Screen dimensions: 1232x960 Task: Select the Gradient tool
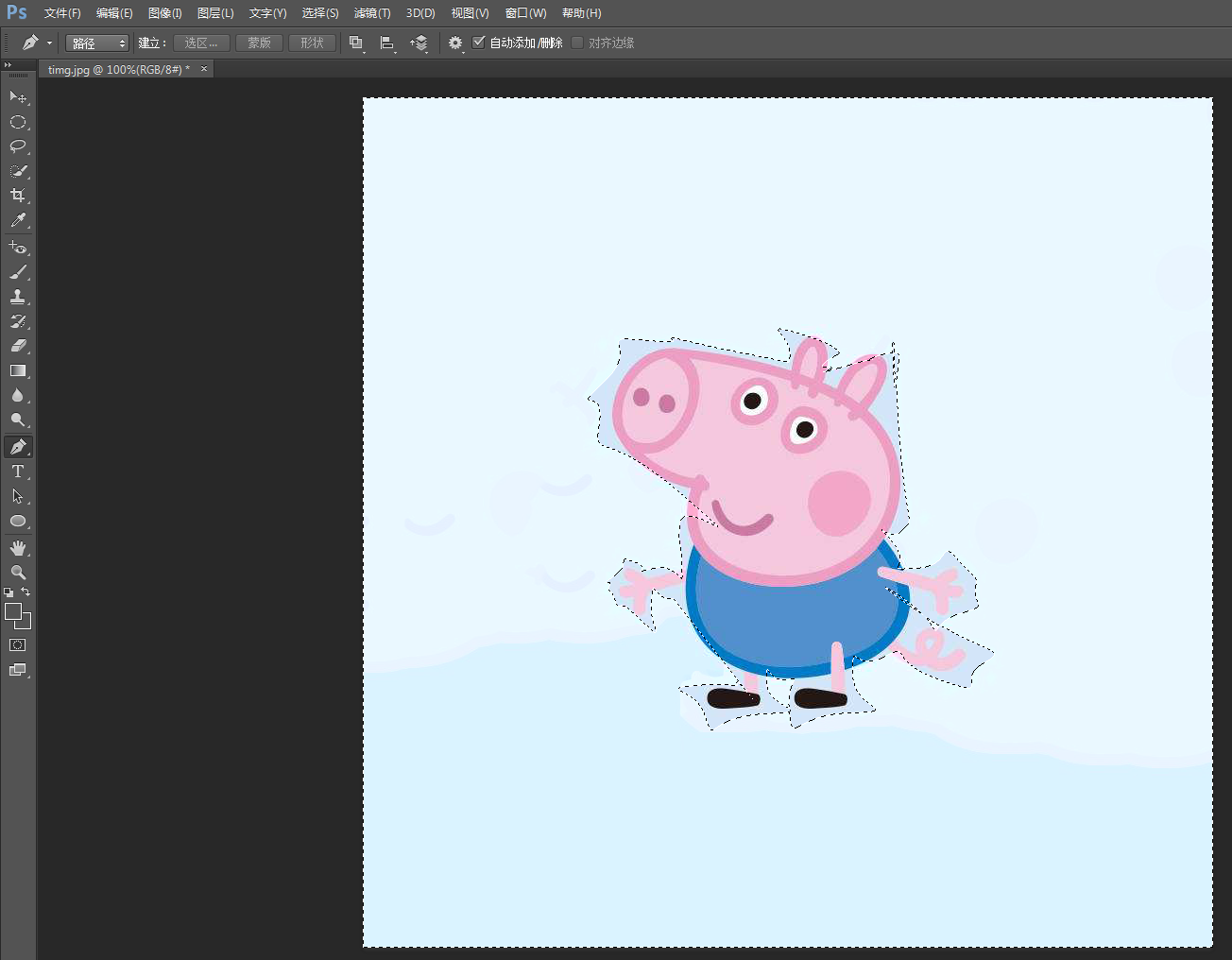coord(18,370)
